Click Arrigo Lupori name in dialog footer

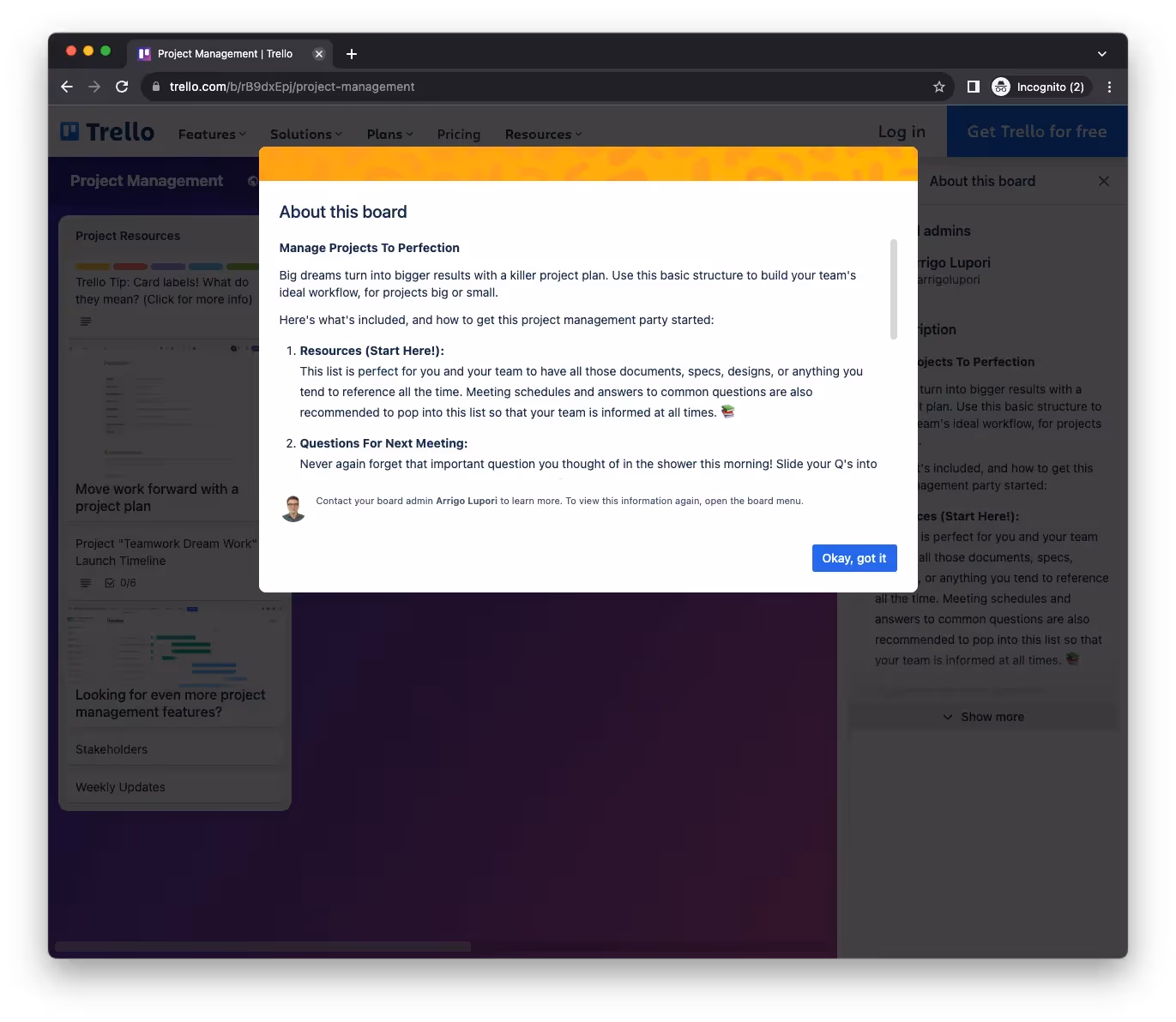467,501
